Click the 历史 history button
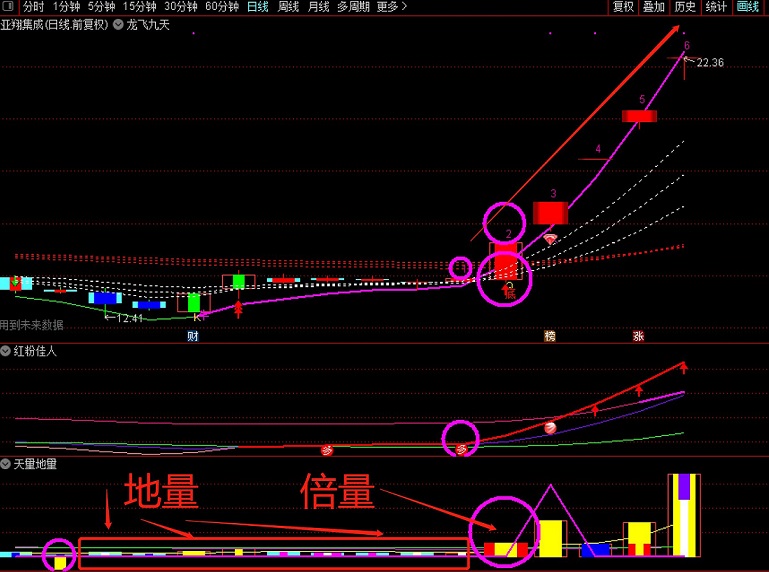This screenshot has width=769, height=572. (684, 7)
